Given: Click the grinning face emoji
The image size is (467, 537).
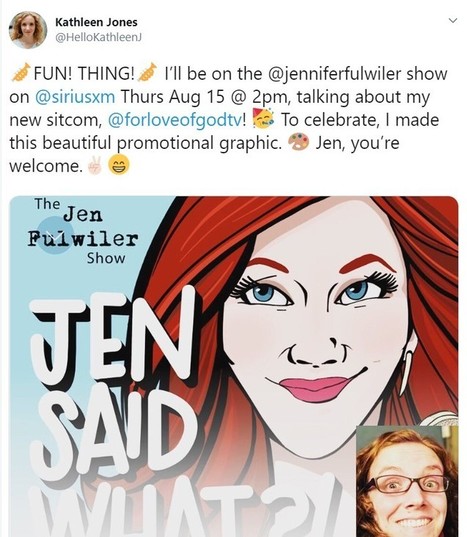Looking at the screenshot, I should (119, 166).
